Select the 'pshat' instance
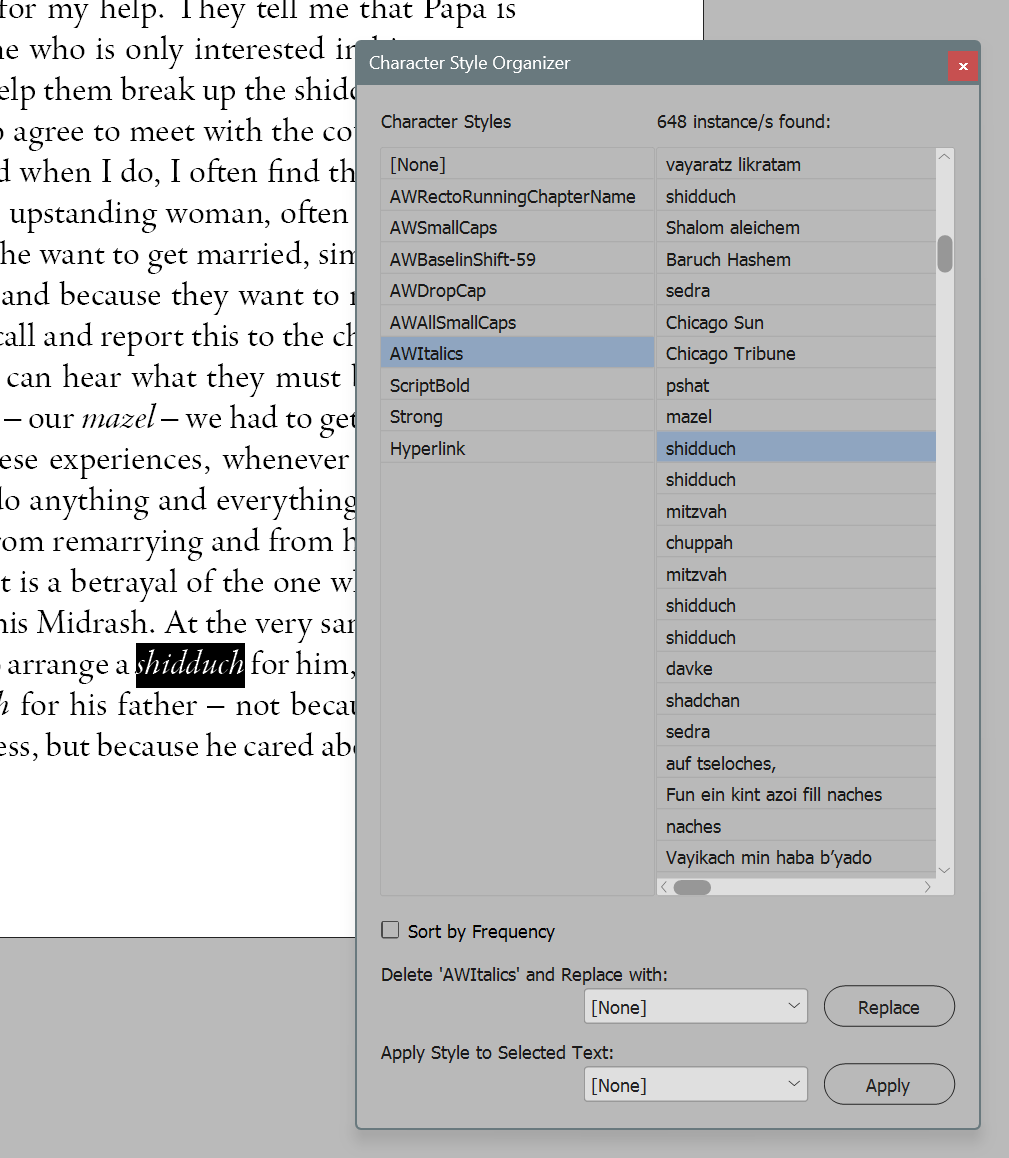 (796, 385)
